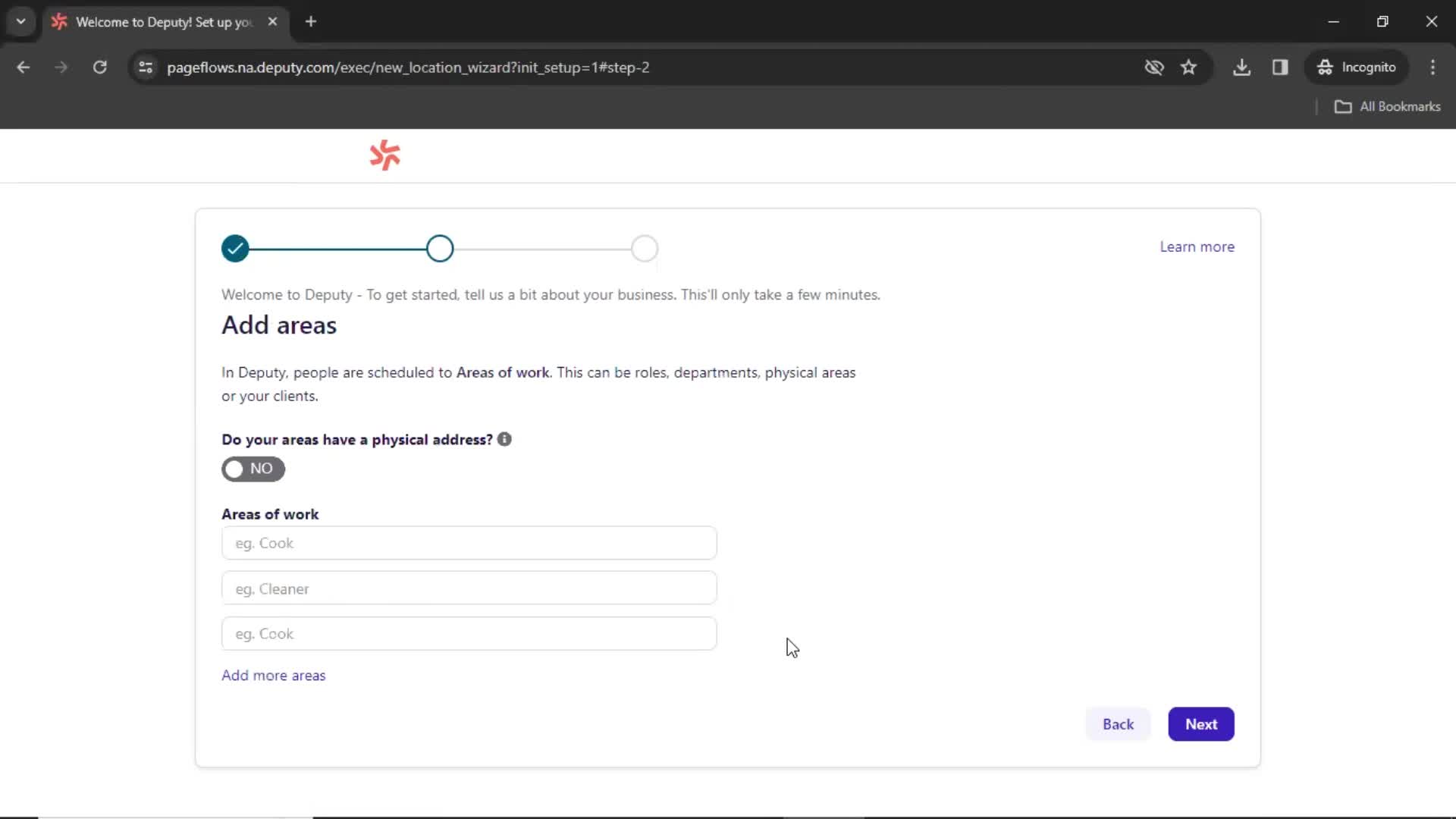
Task: Click the first Areas of work input field
Action: click(469, 542)
